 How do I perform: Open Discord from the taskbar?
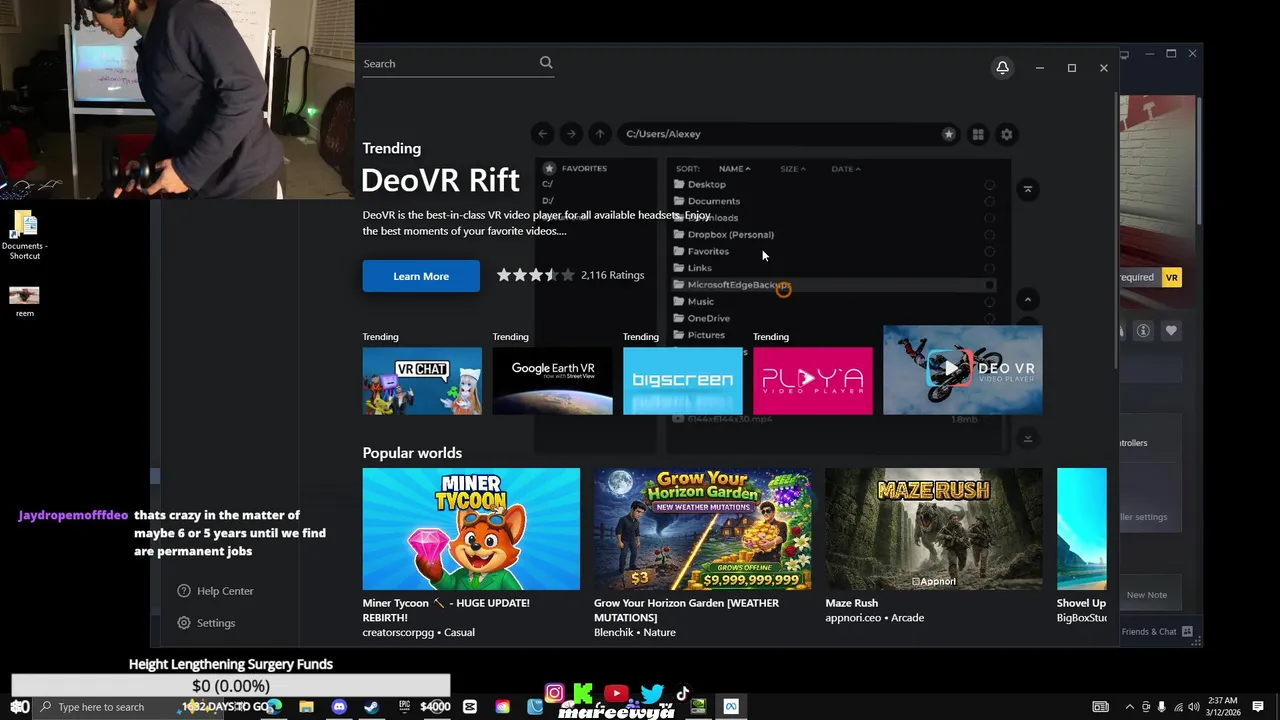[x=339, y=707]
